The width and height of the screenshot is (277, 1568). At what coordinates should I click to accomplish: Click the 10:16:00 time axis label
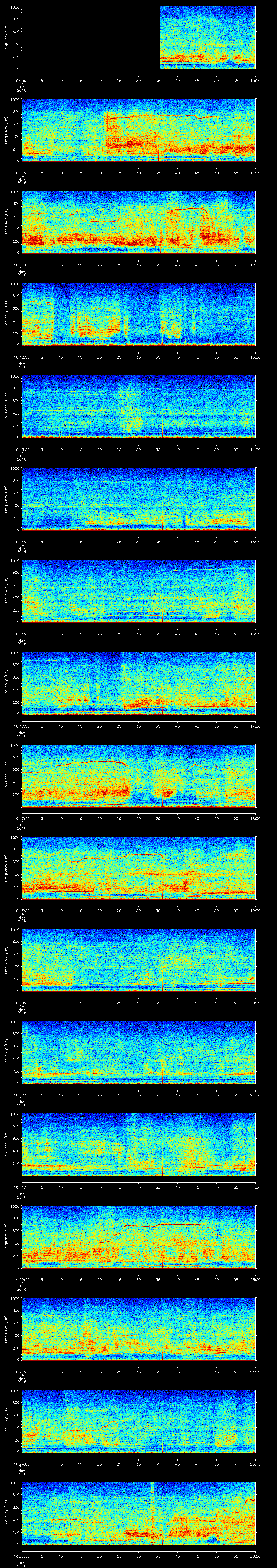click(21, 726)
